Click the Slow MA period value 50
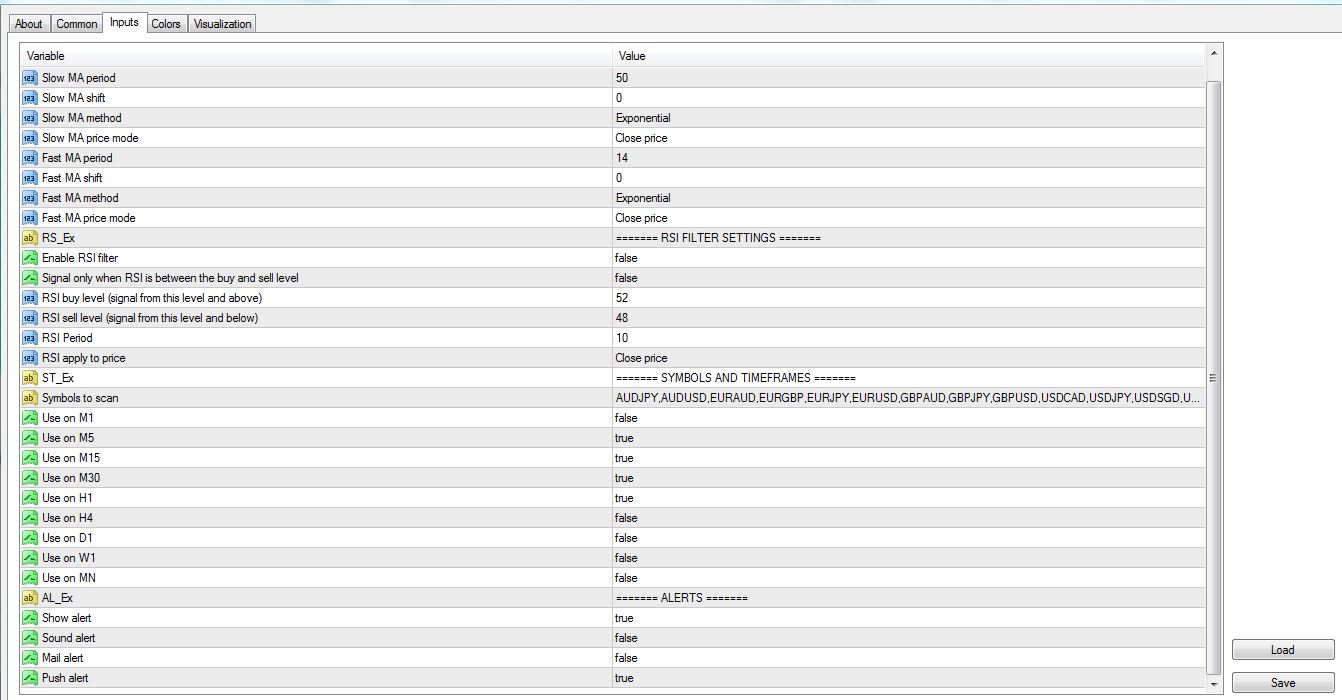 pyautogui.click(x=909, y=78)
